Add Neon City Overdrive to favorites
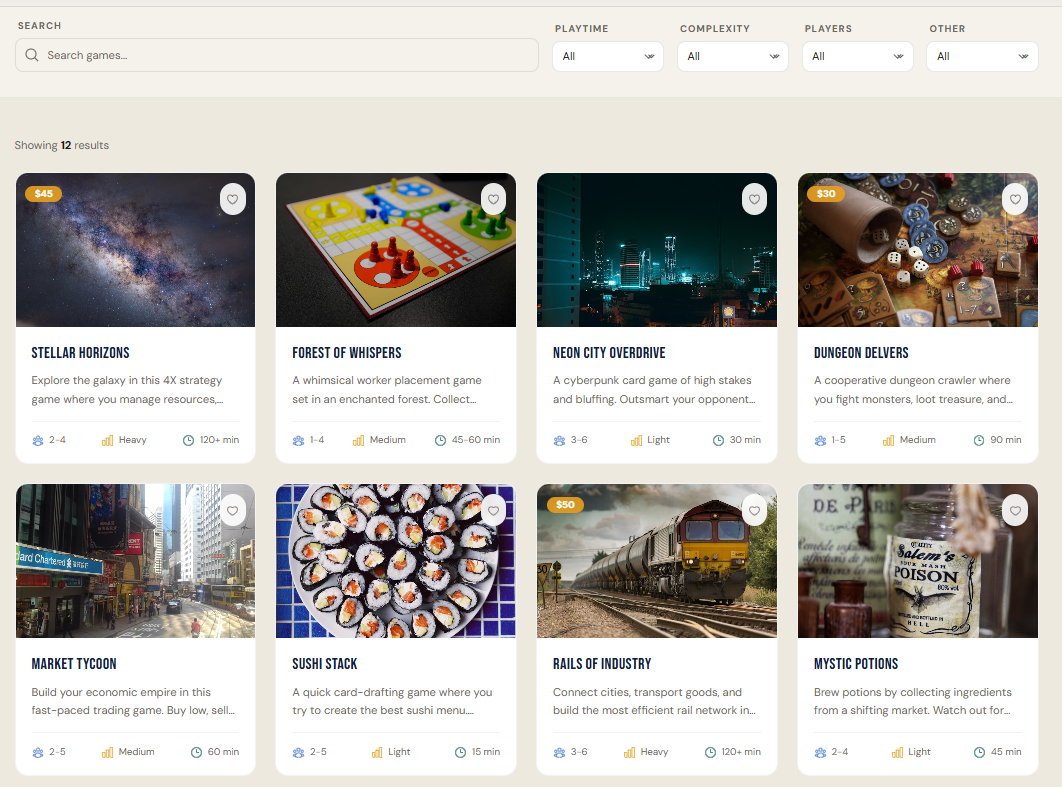The height and width of the screenshot is (787, 1062). [754, 199]
